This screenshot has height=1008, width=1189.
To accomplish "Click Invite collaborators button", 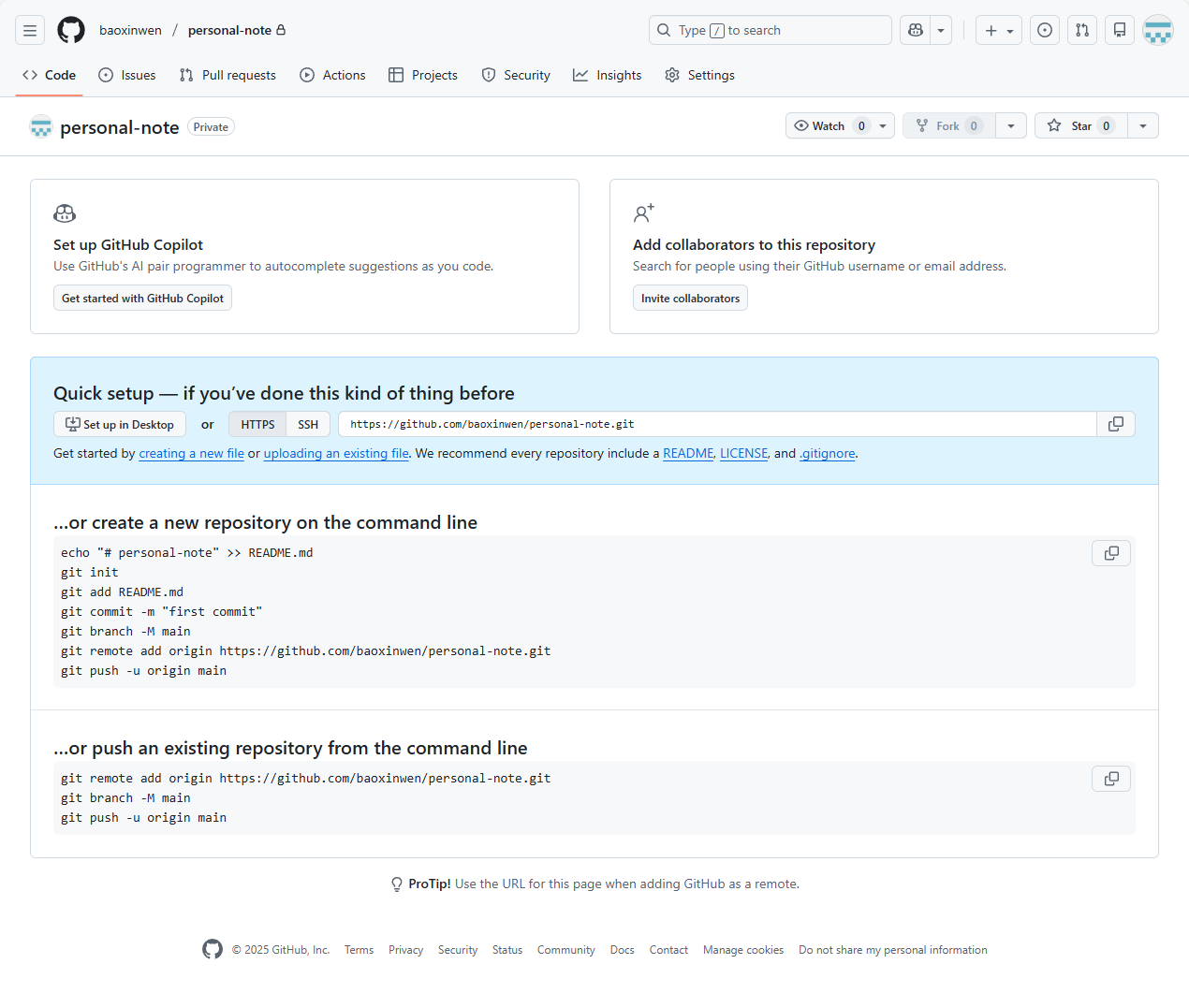I will point(690,299).
